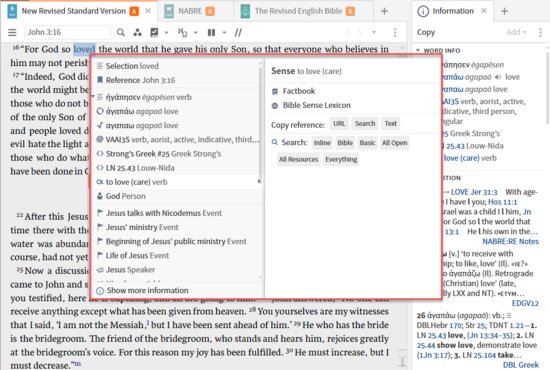Image resolution: width=550 pixels, height=370 pixels.
Task: Click the search magnifier icon in toolbar
Action: point(121,33)
